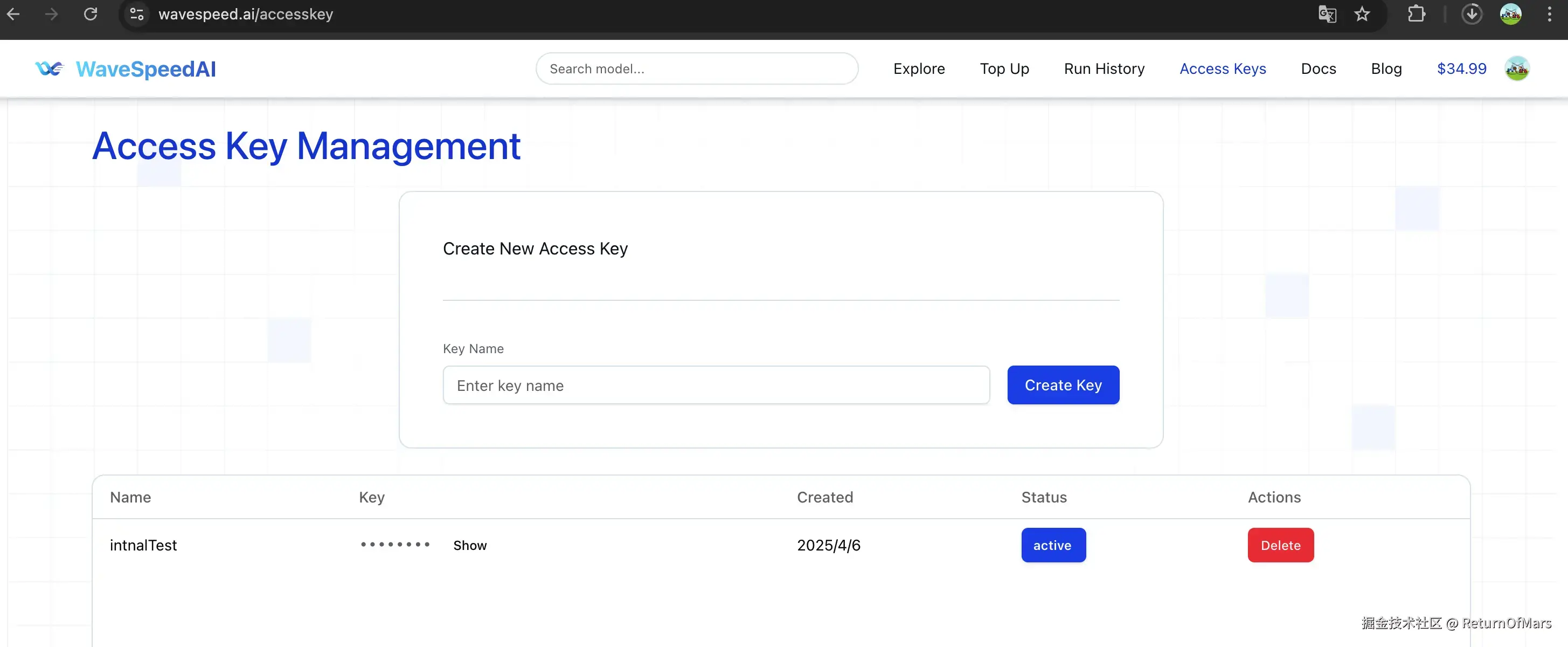Click the WaveSpeedAI logo
The height and width of the screenshot is (647, 1568).
(126, 69)
